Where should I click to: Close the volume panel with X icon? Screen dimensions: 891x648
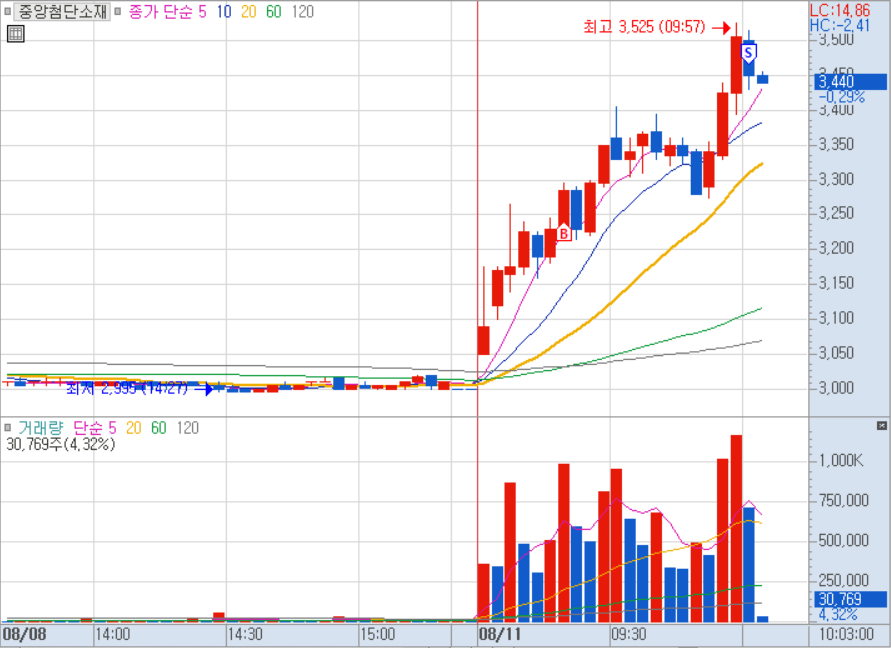881,426
